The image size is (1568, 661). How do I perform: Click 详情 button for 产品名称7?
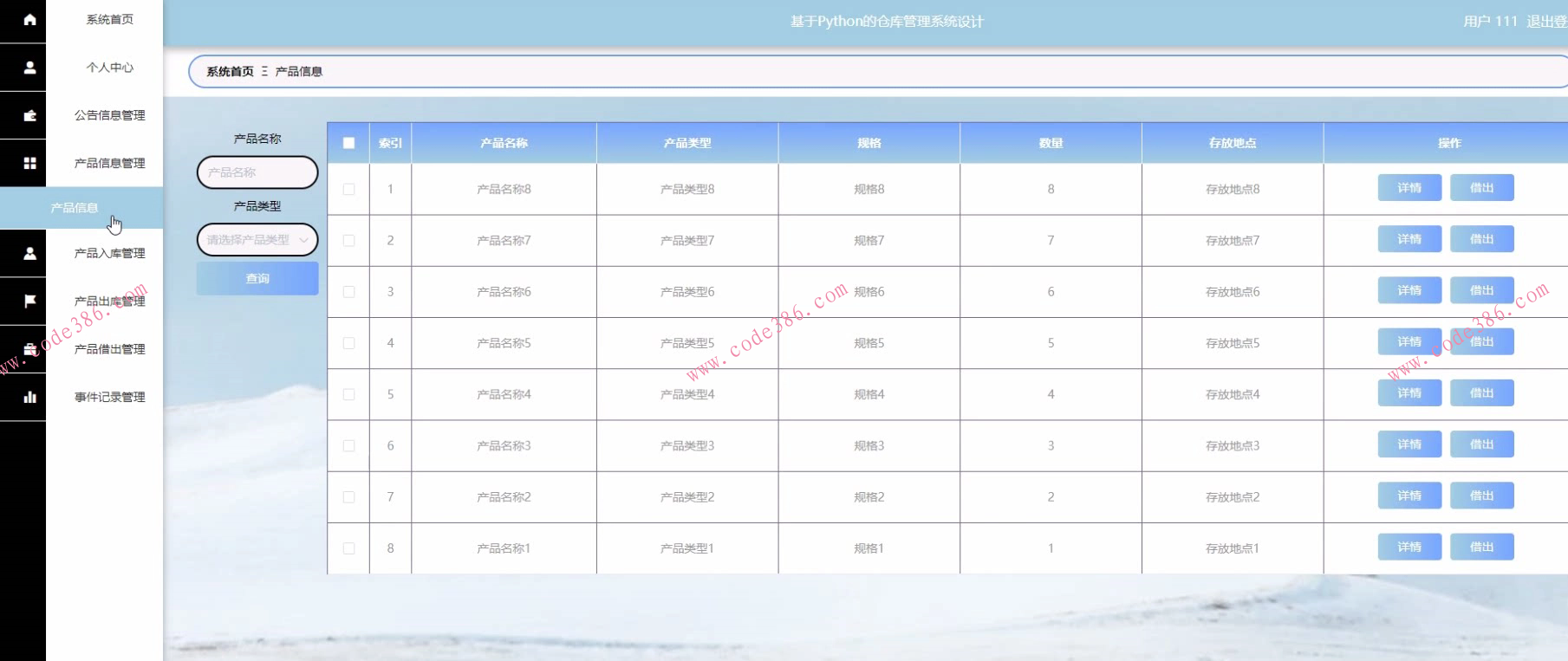pos(1409,239)
